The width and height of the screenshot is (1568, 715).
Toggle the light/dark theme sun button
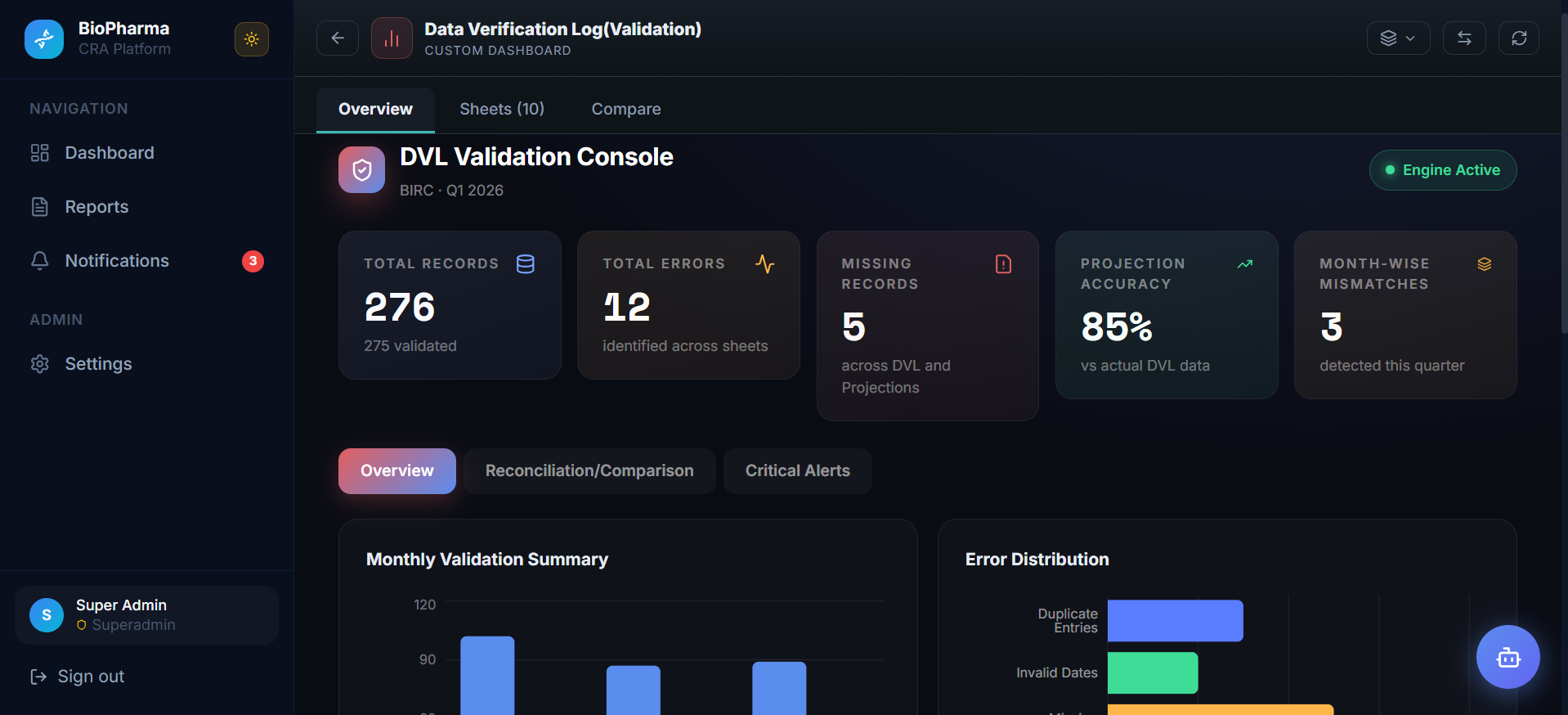click(252, 39)
